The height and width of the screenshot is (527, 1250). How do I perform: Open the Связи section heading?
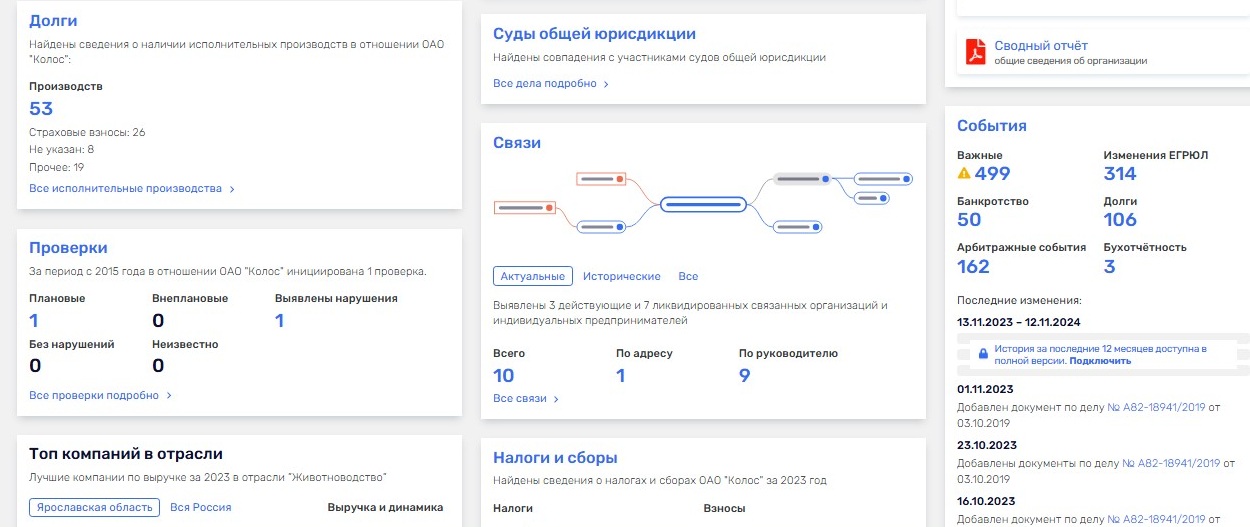[517, 142]
